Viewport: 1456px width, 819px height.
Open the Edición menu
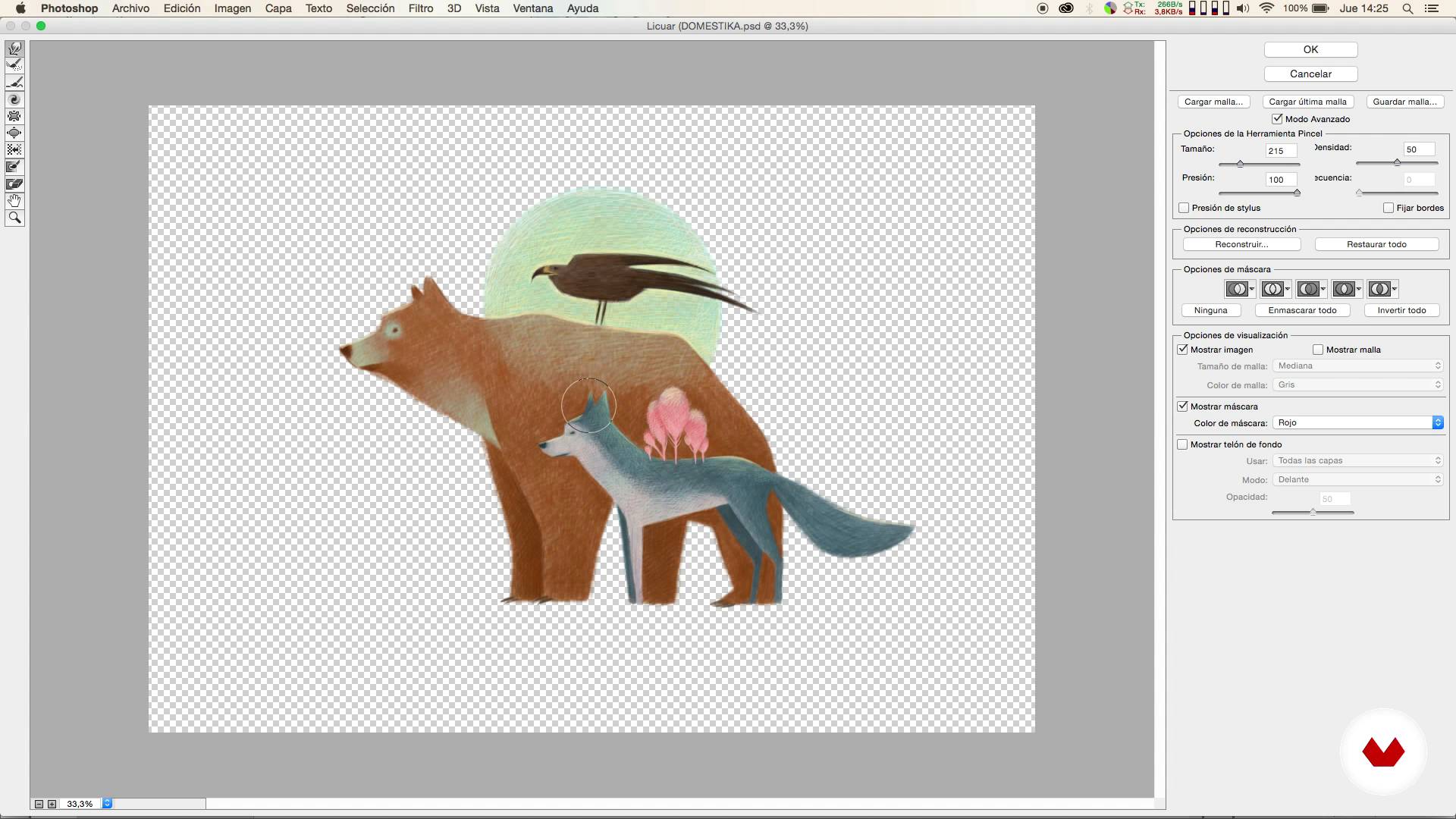(x=182, y=8)
